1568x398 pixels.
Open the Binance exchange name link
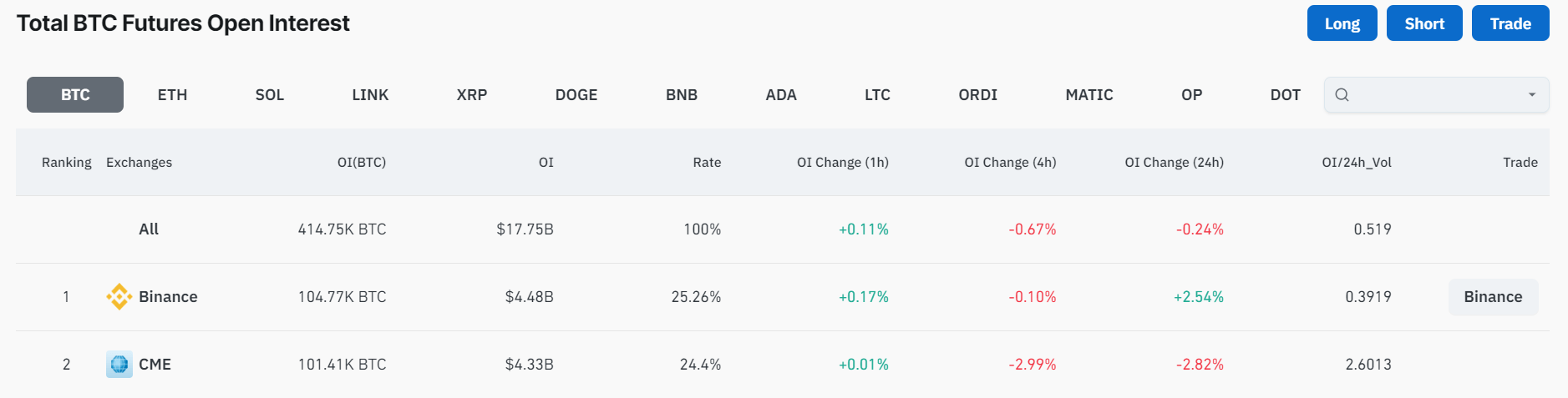coord(168,297)
